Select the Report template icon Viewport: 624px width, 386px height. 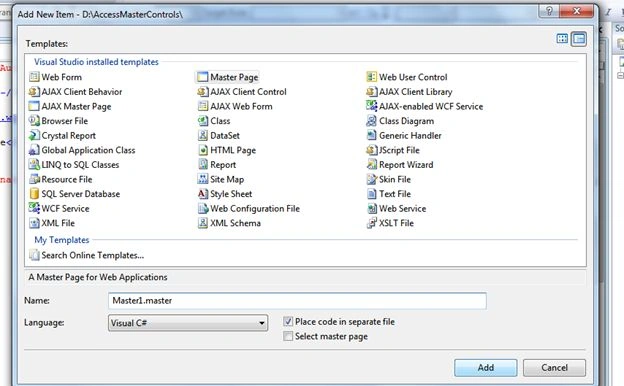pyautogui.click(x=203, y=164)
